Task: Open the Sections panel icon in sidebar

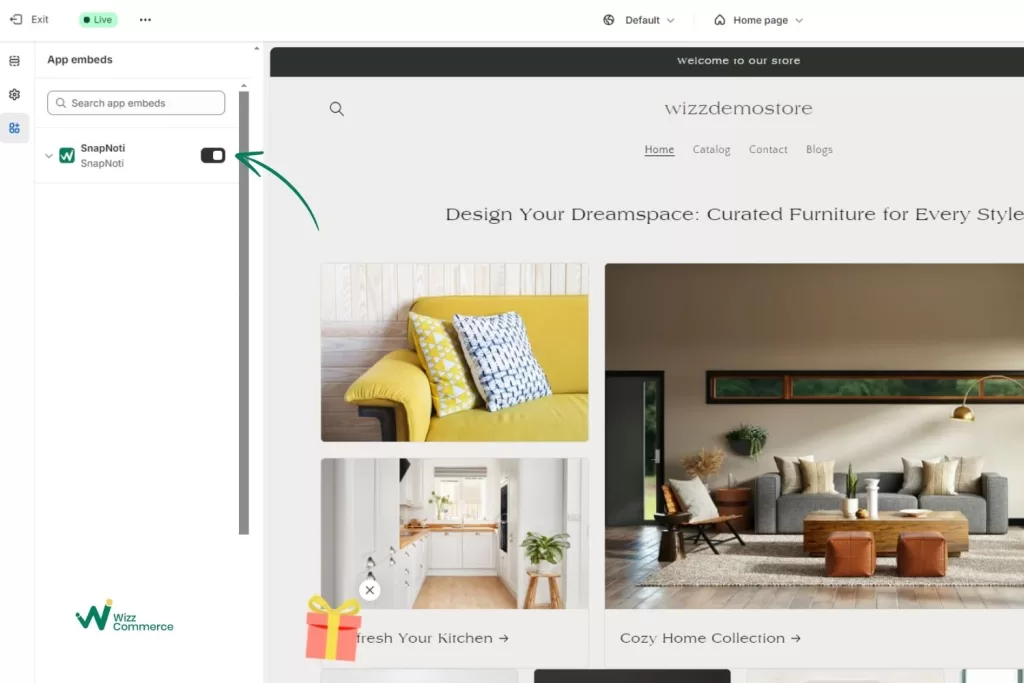Action: click(14, 61)
